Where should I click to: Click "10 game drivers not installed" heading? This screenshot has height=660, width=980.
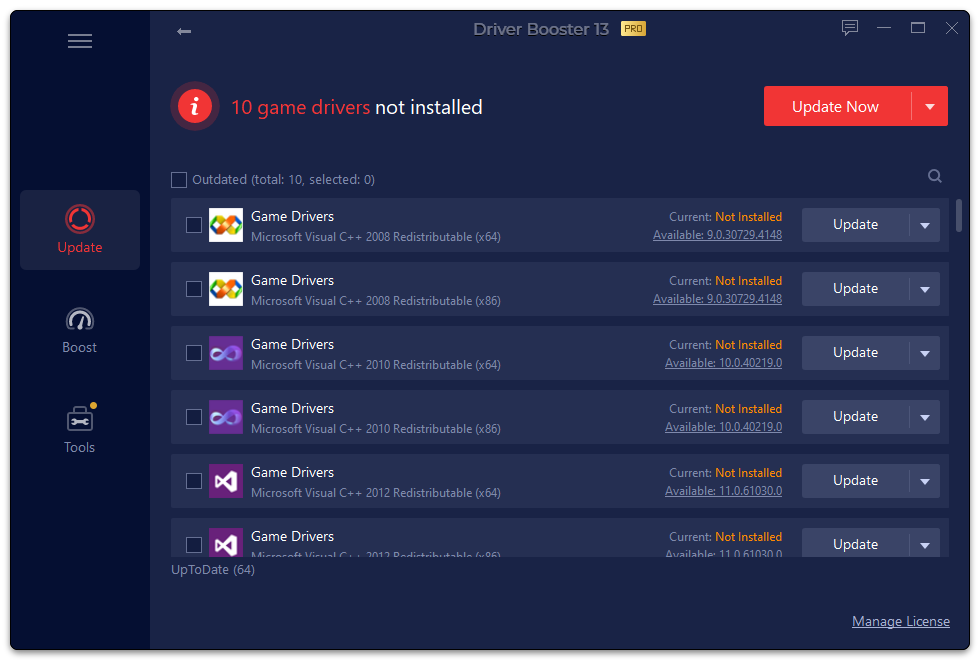point(357,108)
